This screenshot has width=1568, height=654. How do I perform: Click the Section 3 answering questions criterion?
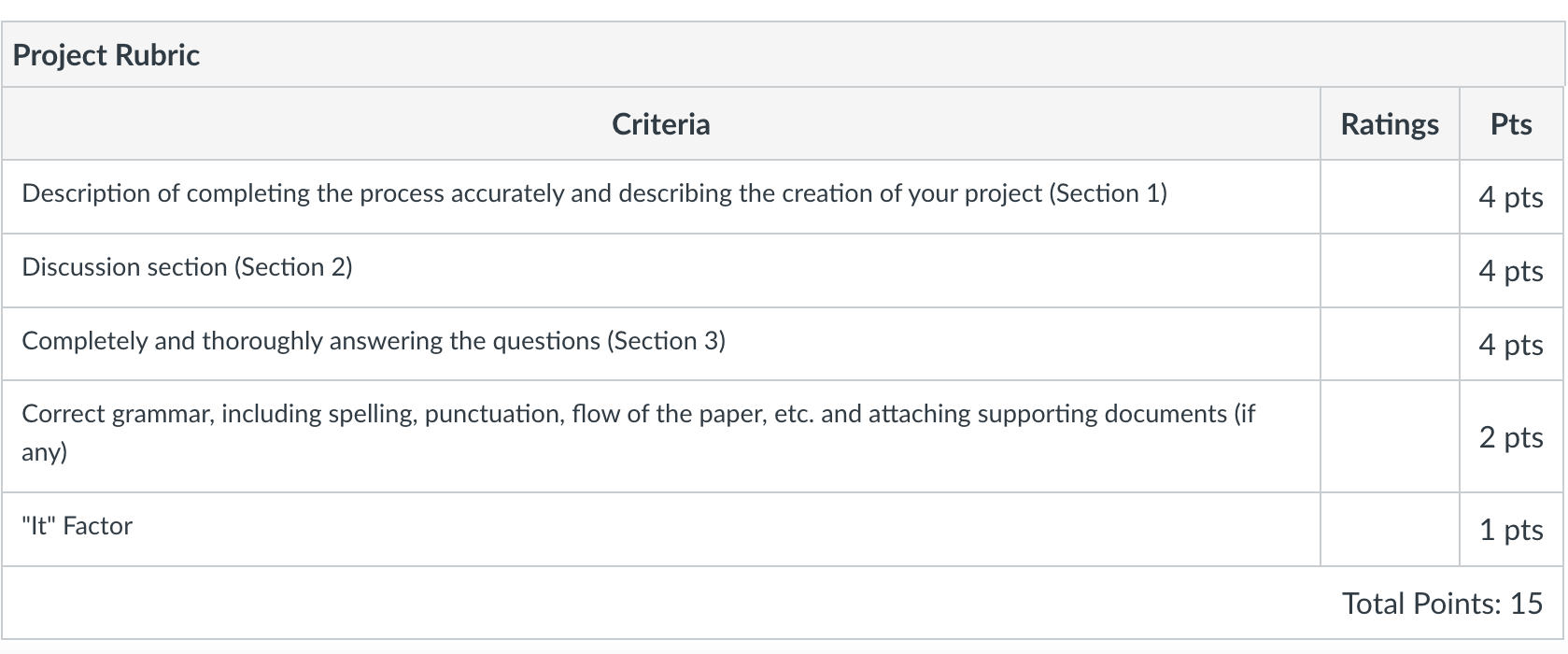(374, 341)
